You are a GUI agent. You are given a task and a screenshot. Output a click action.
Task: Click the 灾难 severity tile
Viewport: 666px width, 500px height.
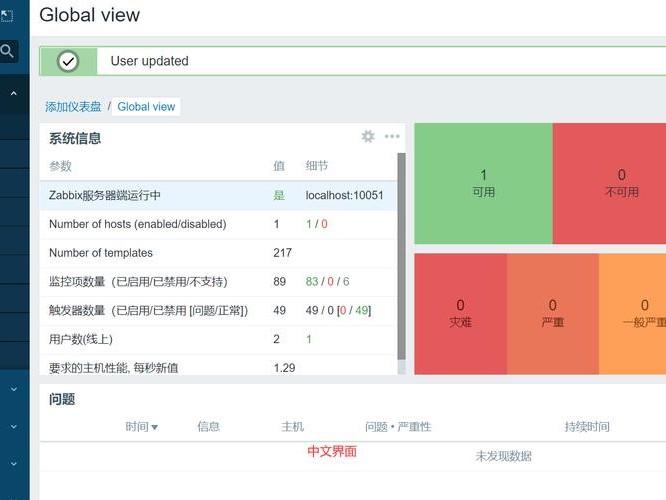pyautogui.click(x=460, y=314)
